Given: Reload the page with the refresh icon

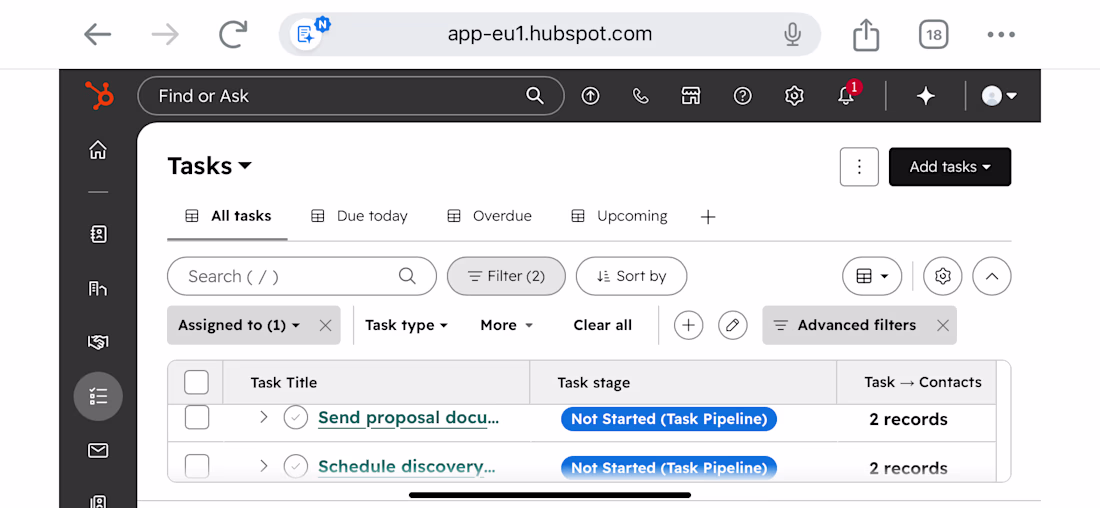Looking at the screenshot, I should coord(233,34).
